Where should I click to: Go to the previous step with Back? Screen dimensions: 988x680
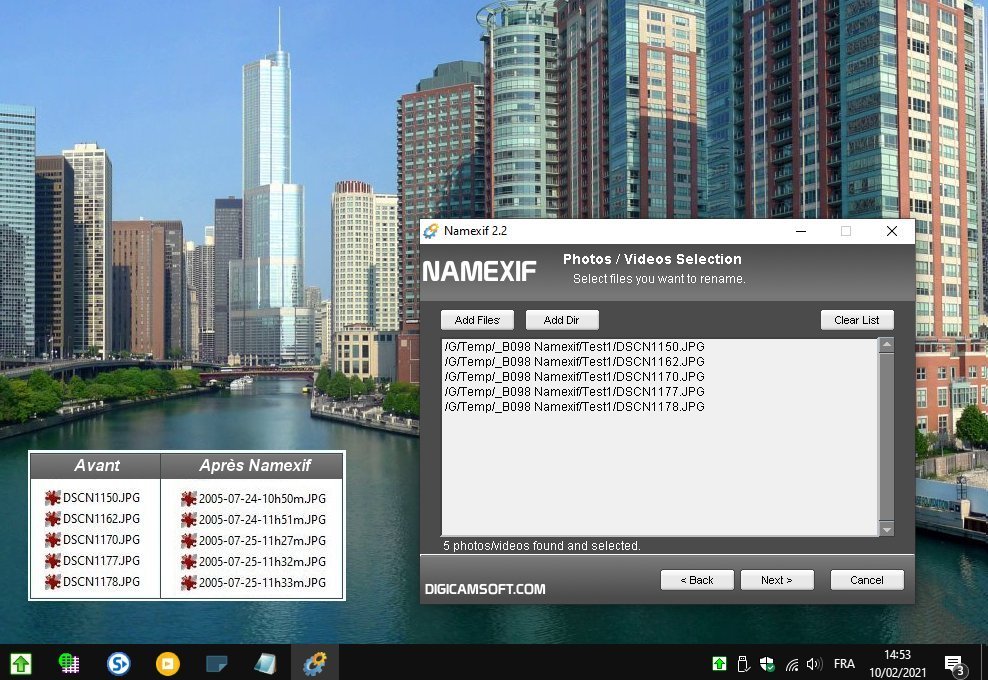(697, 580)
